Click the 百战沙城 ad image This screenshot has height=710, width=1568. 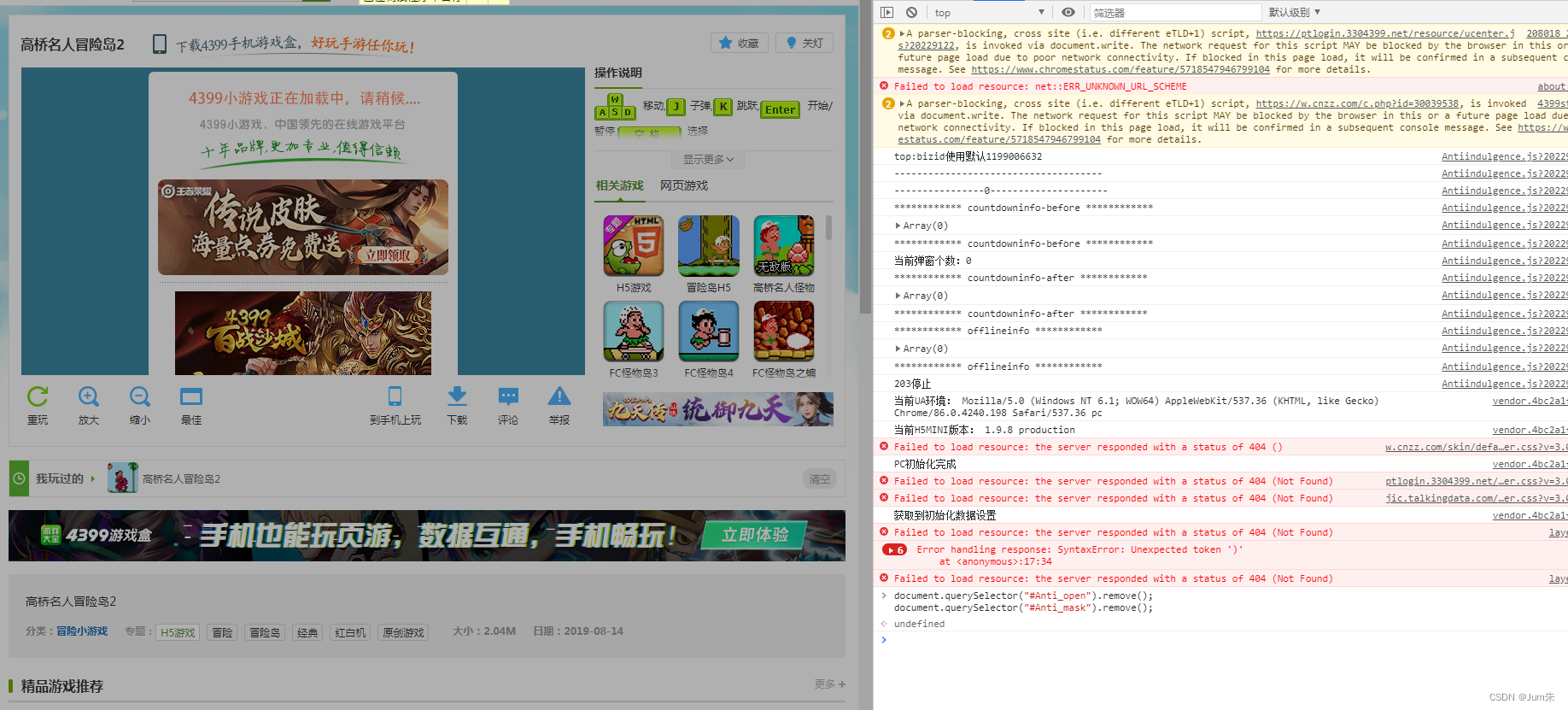pos(303,333)
